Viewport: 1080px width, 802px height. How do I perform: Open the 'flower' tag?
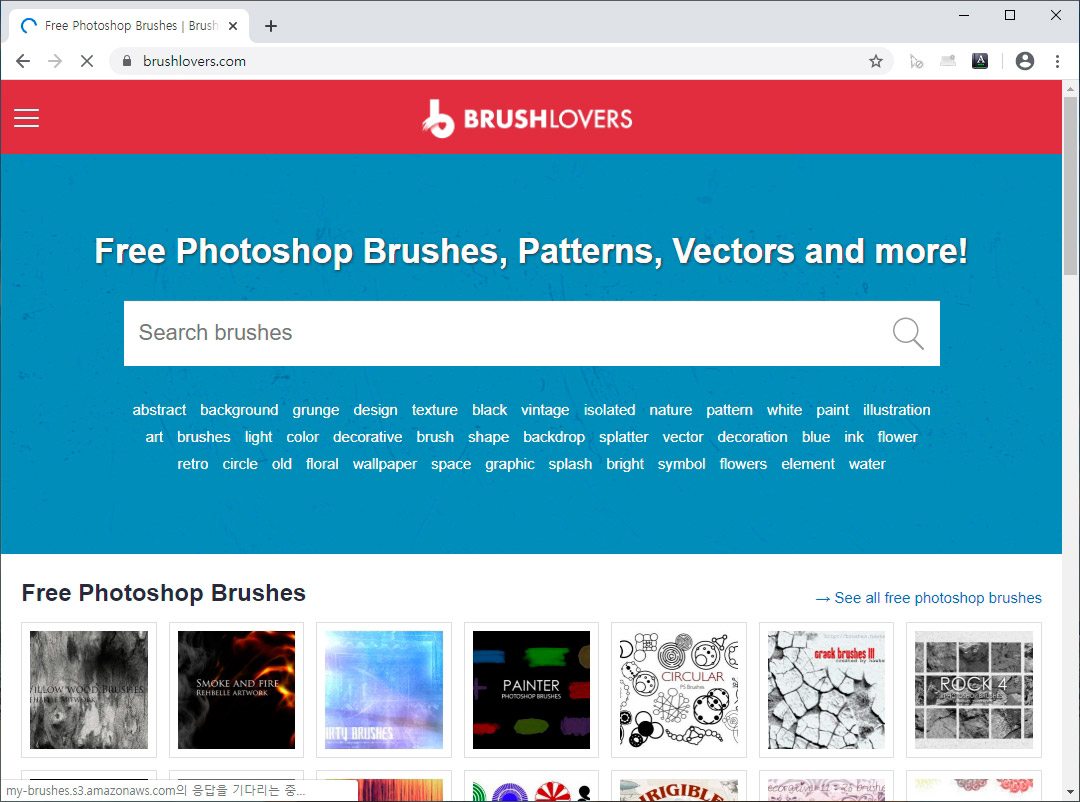click(x=897, y=437)
